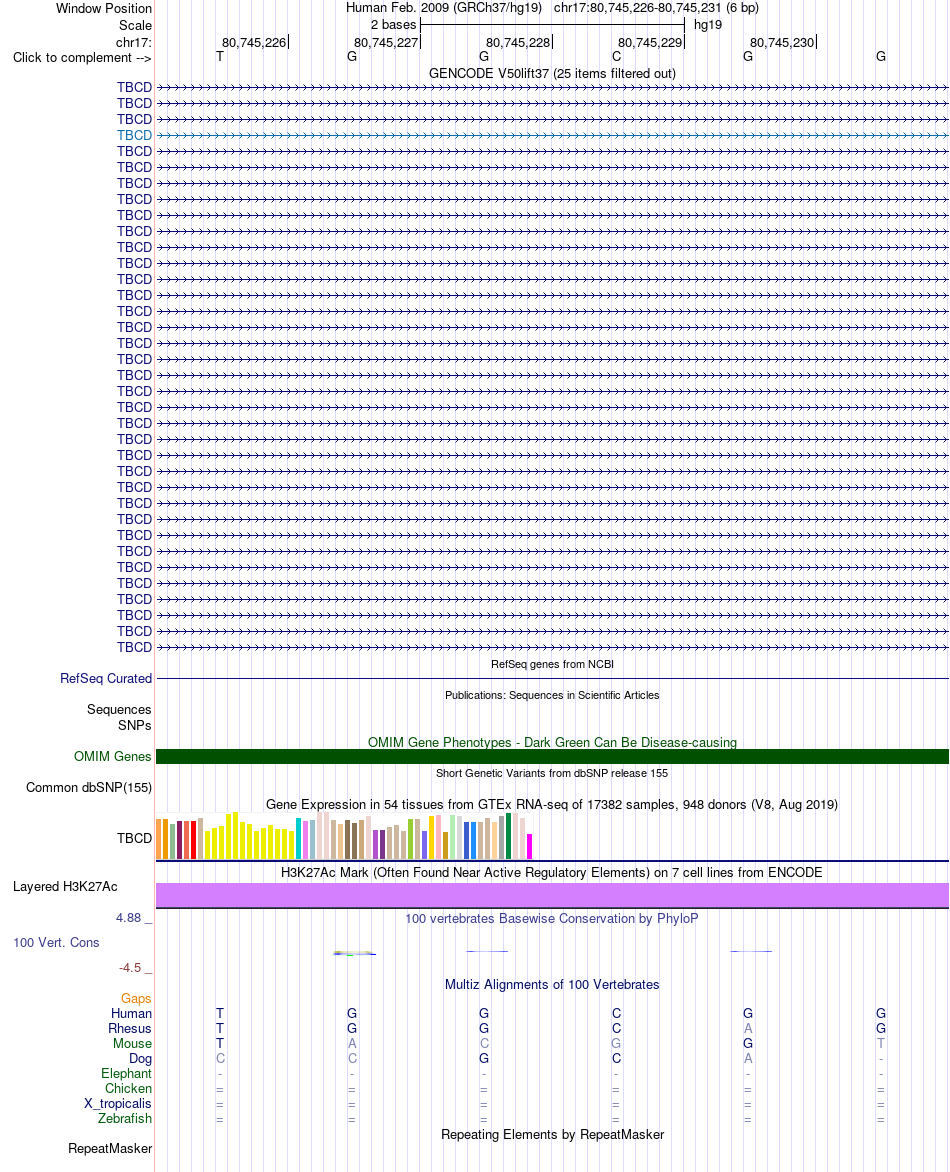Click 'RefSeq genes from NCBI' track title
Image resolution: width=950 pixels, height=1172 pixels.
click(552, 664)
